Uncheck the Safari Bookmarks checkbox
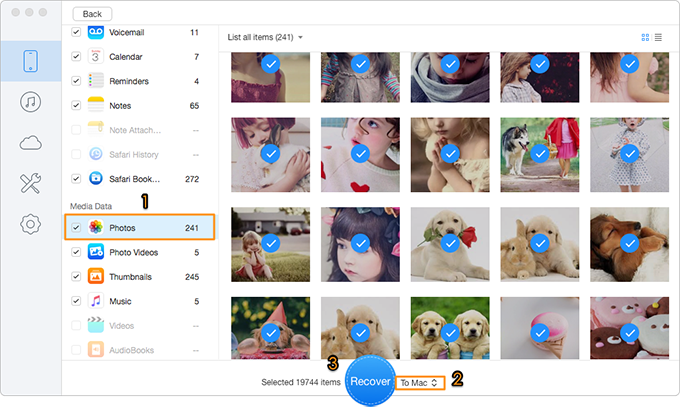 pos(76,179)
